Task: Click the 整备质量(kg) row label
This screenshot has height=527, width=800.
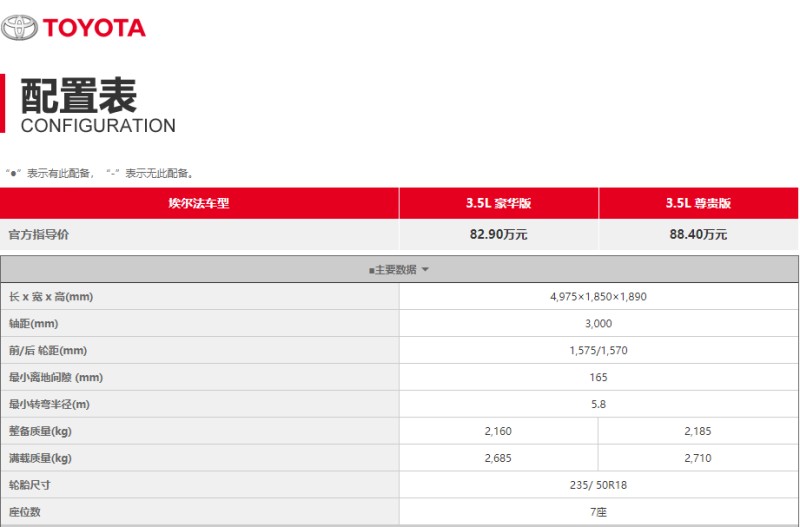Action: [x=40, y=431]
